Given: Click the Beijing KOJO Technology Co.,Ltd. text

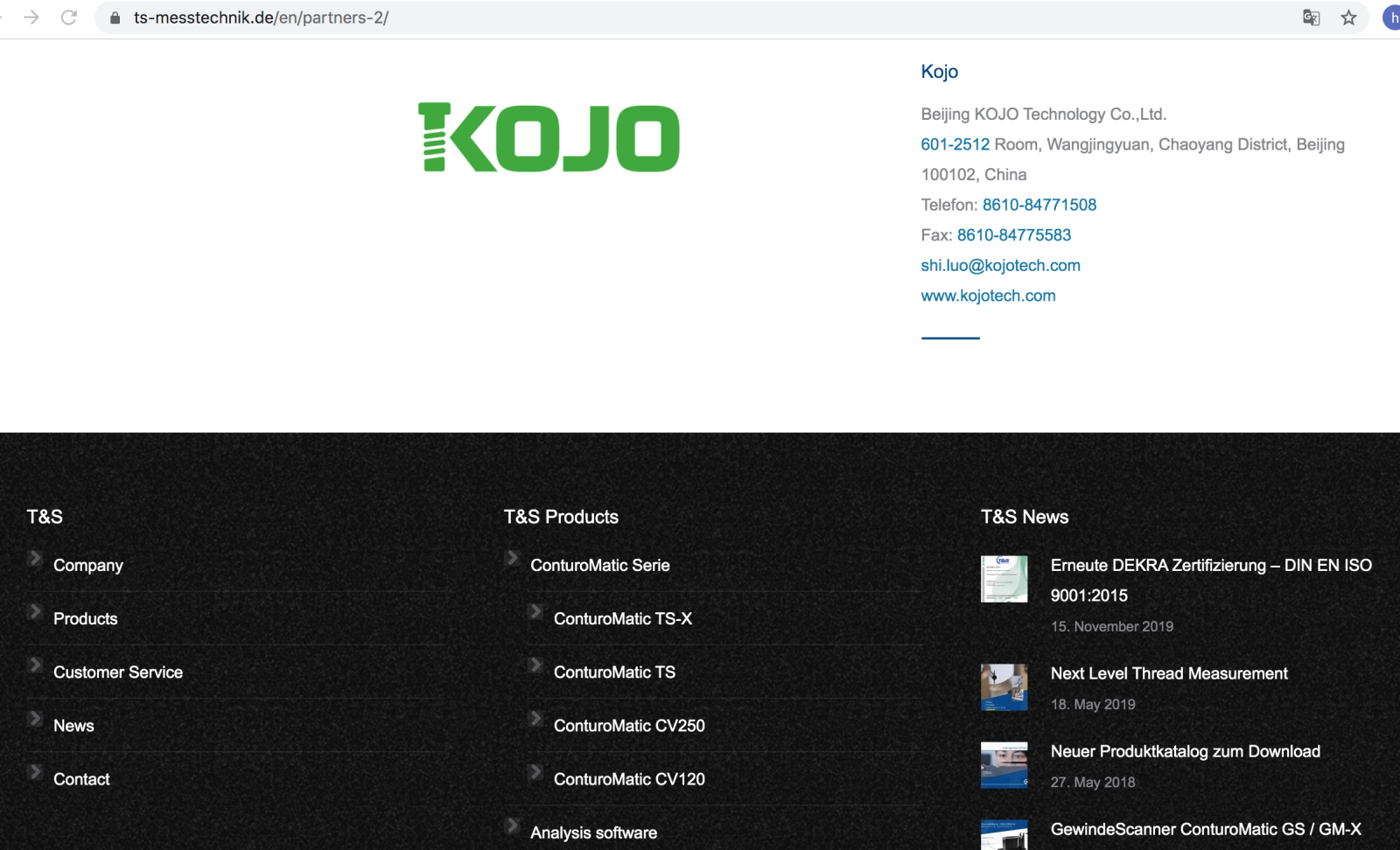Looking at the screenshot, I should point(1043,115).
